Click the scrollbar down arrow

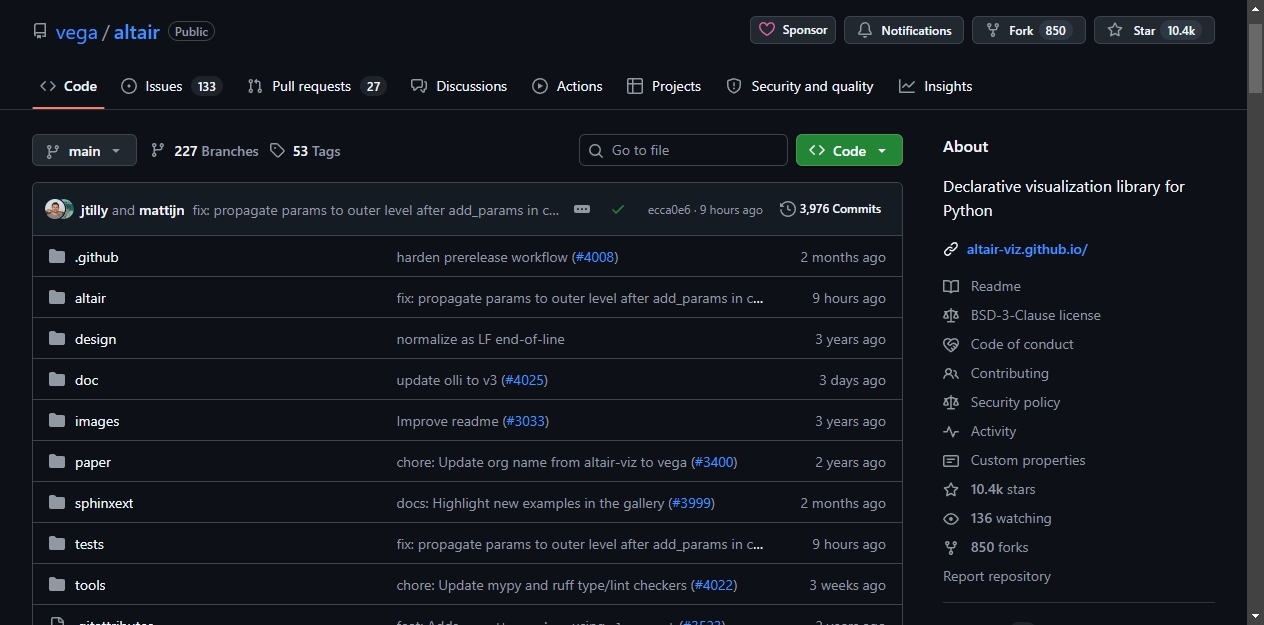[x=1256, y=616]
